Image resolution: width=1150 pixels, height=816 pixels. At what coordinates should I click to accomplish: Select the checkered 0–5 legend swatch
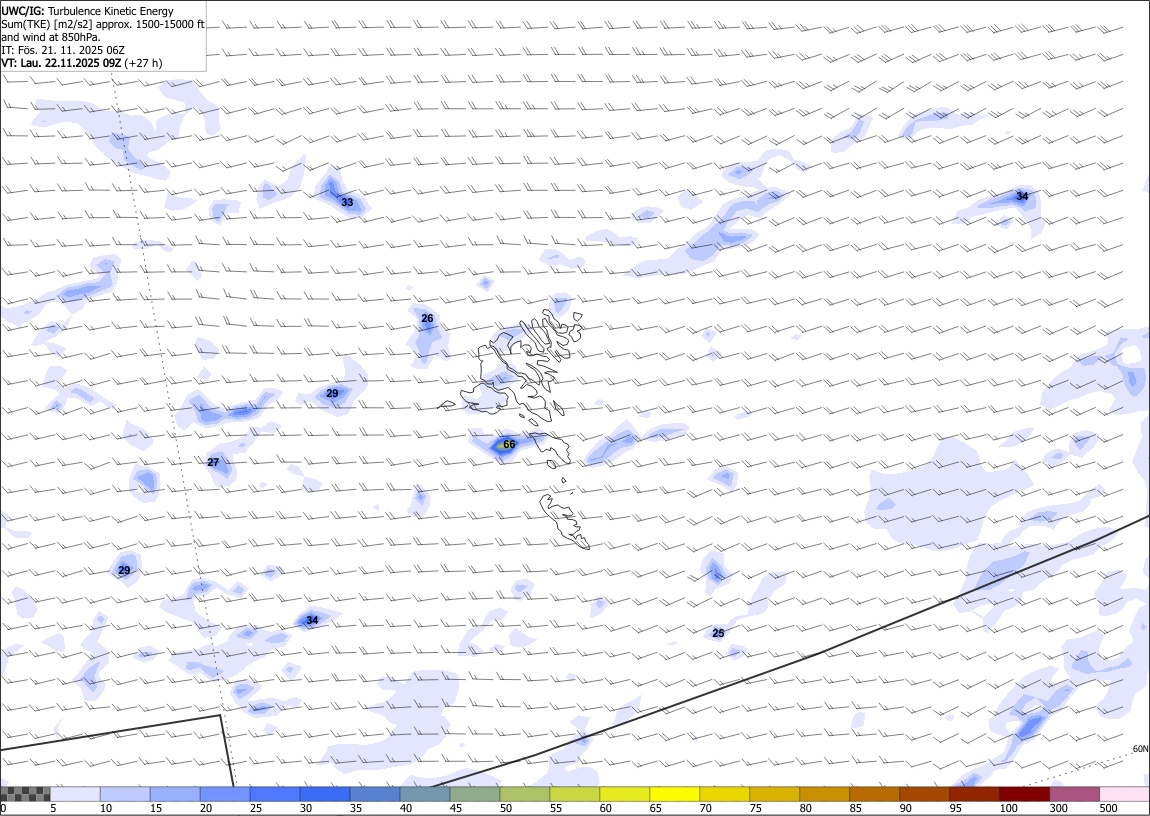(x=25, y=794)
